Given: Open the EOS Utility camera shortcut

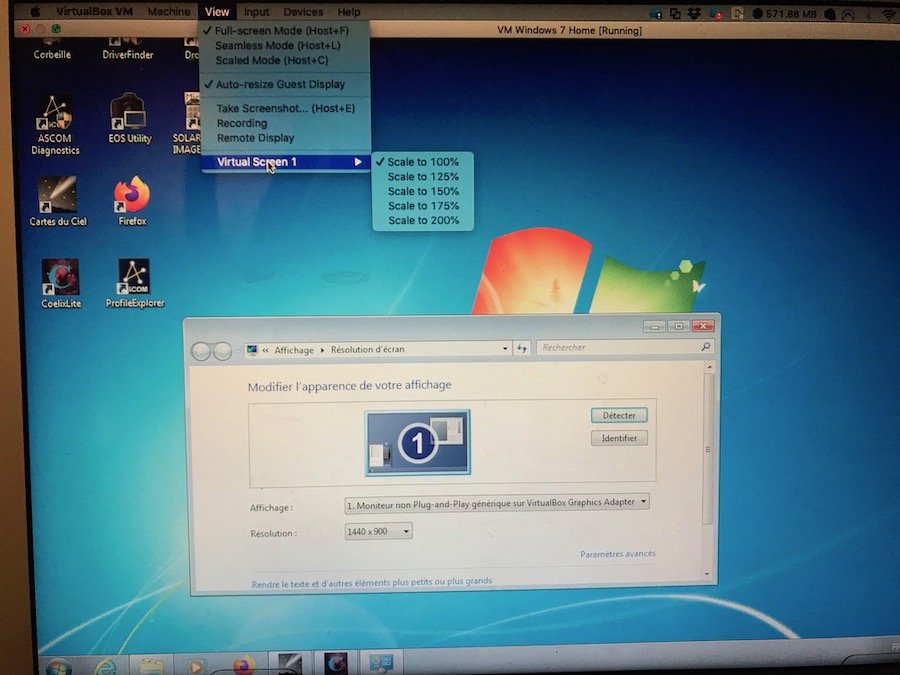Looking at the screenshot, I should (x=130, y=119).
